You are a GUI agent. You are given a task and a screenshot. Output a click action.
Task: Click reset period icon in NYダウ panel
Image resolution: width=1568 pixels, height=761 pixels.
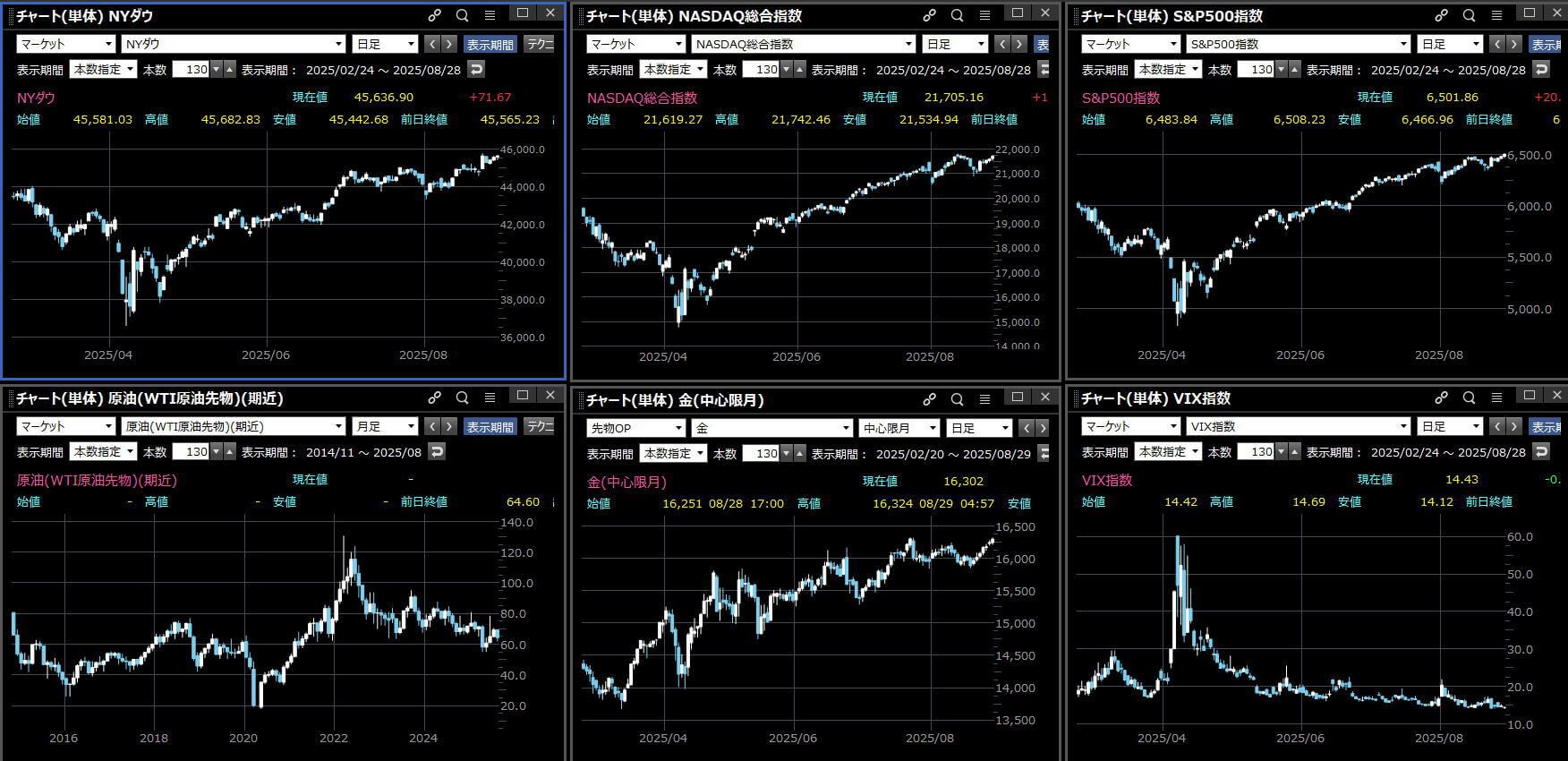[476, 69]
